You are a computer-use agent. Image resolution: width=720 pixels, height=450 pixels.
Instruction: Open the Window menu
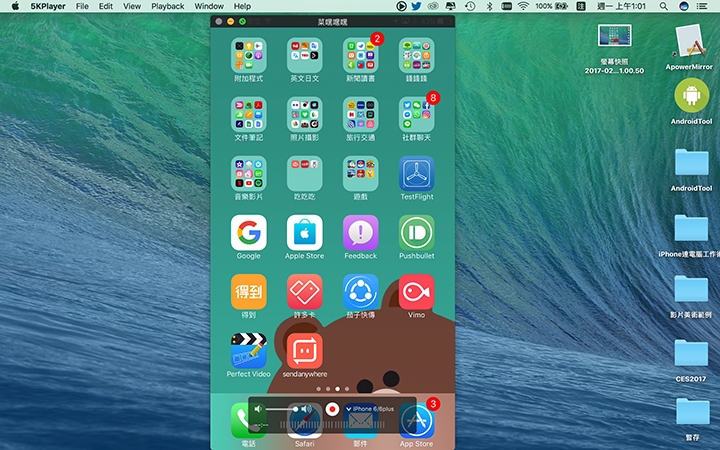point(209,6)
